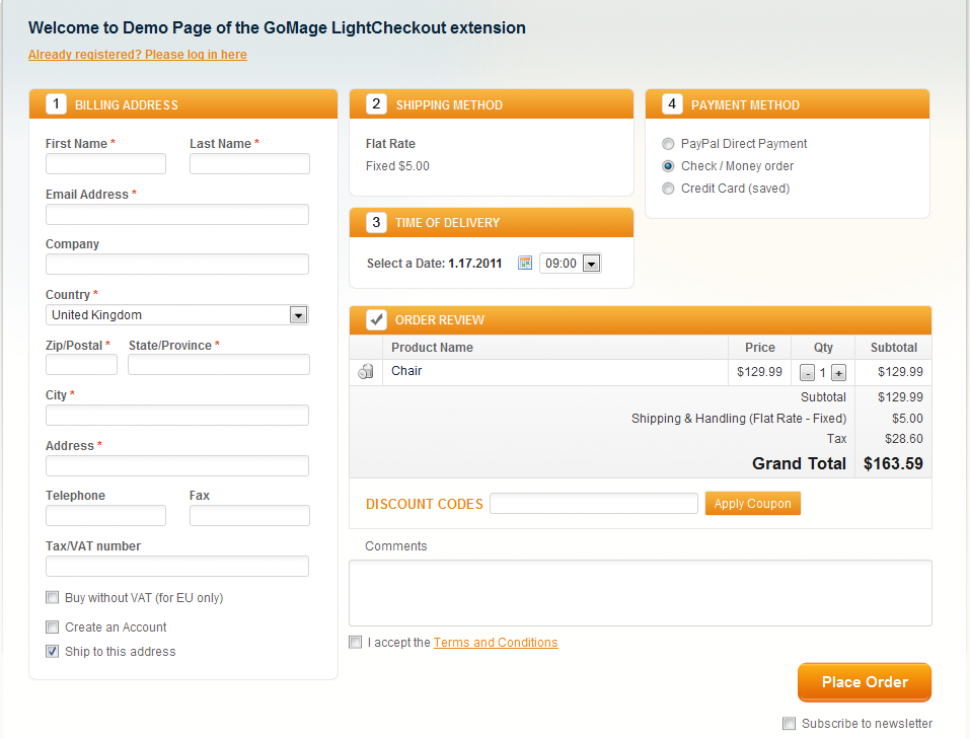Focus the Email Address input field
The image size is (970, 739).
click(177, 215)
